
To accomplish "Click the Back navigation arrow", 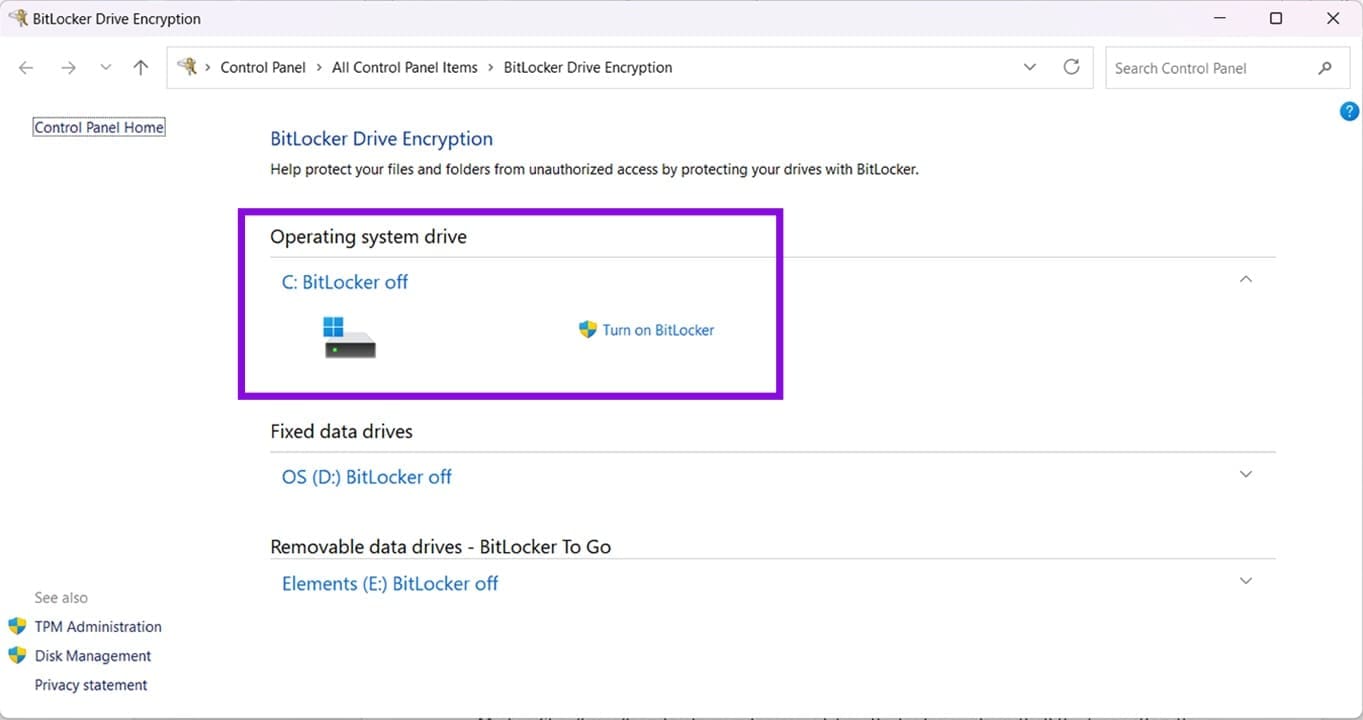I will click(26, 68).
